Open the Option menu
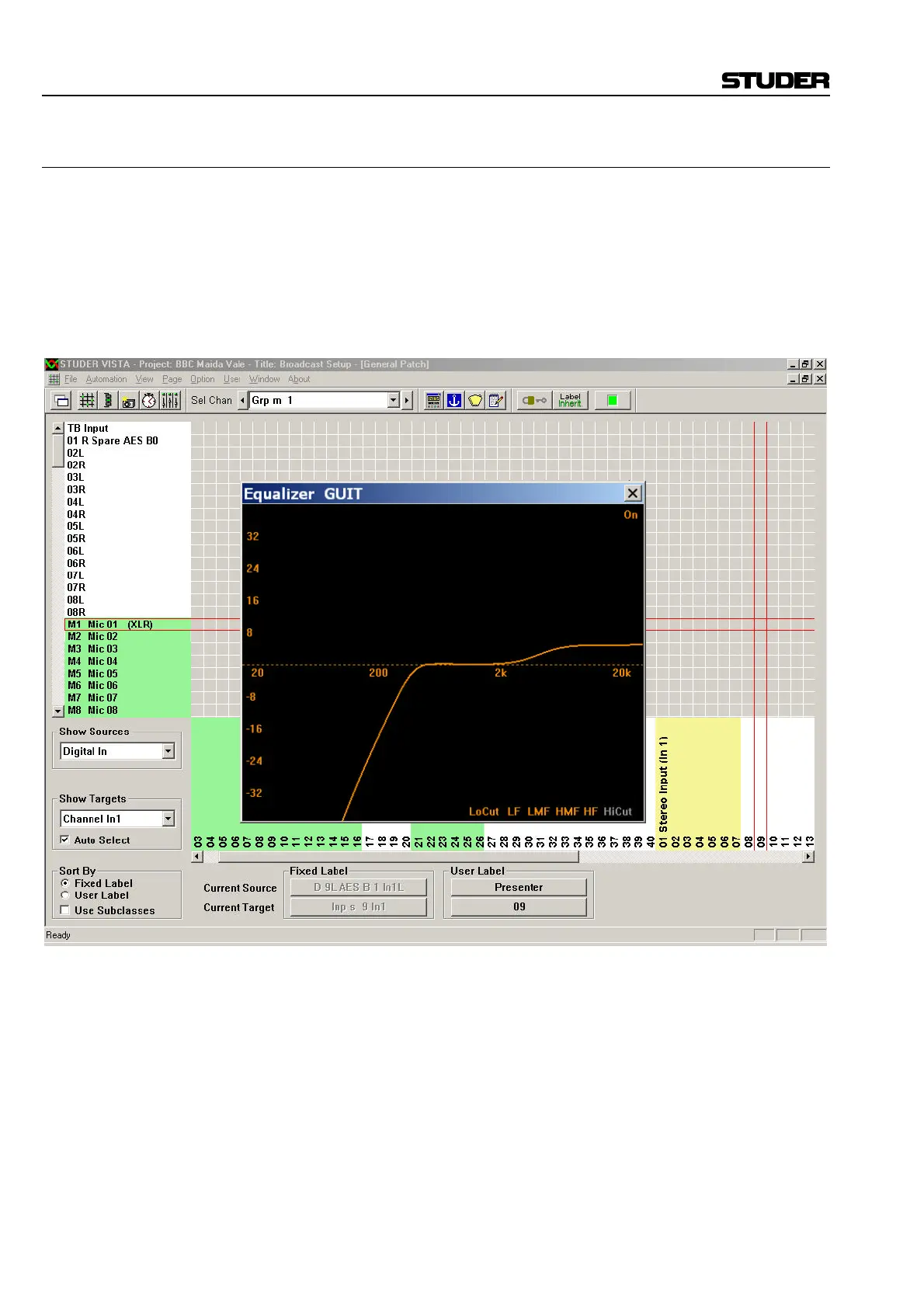 (203, 379)
